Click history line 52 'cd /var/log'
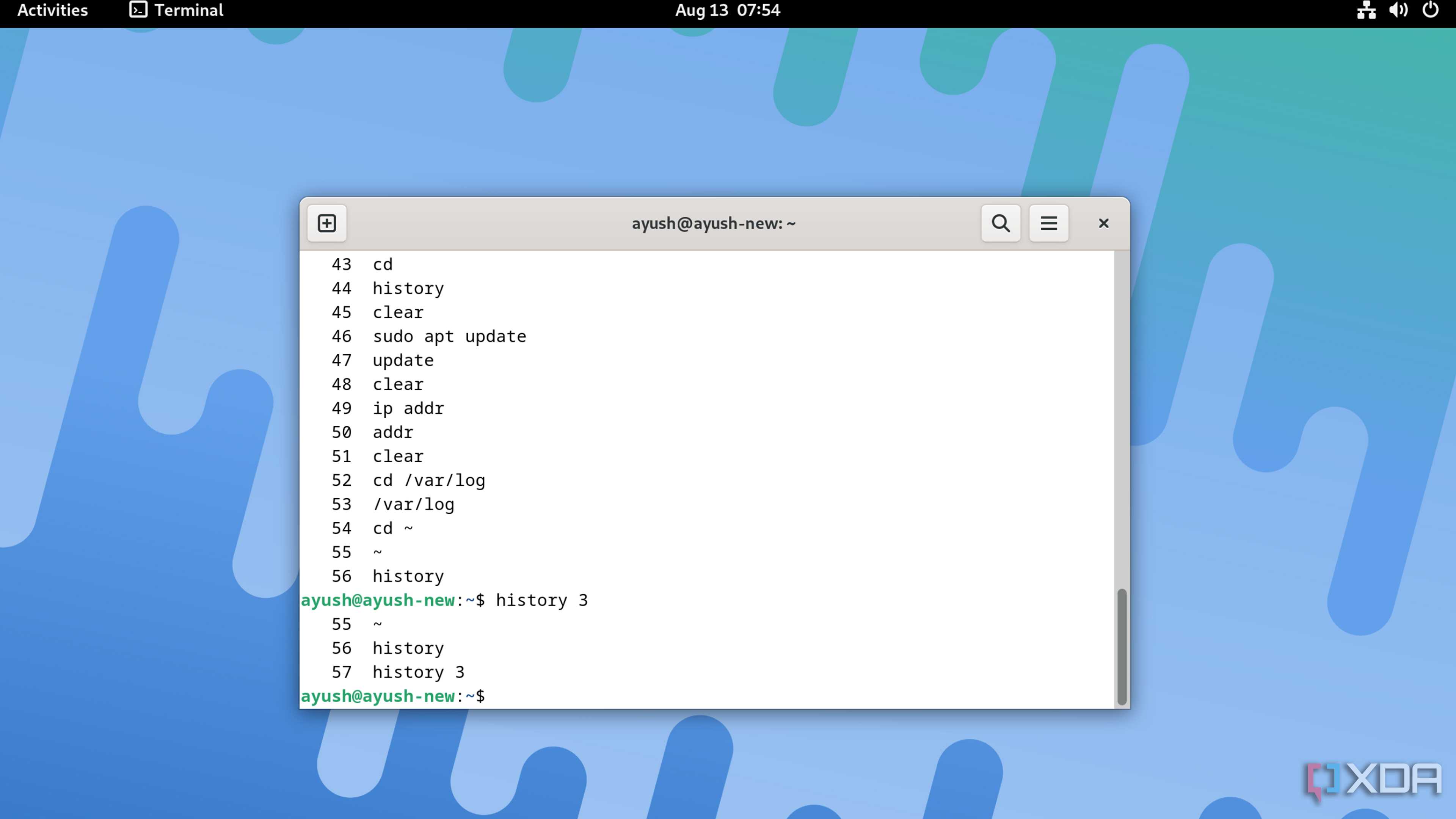Viewport: 1456px width, 819px height. [429, 480]
